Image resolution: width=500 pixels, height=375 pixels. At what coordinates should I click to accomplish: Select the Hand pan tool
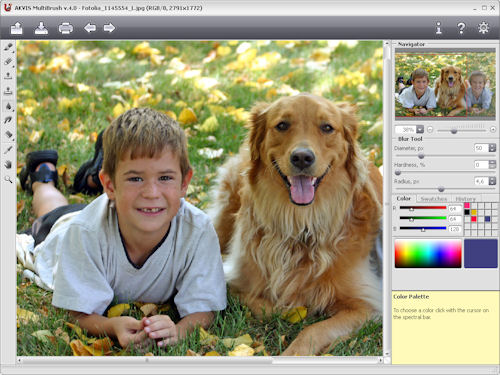[8, 164]
